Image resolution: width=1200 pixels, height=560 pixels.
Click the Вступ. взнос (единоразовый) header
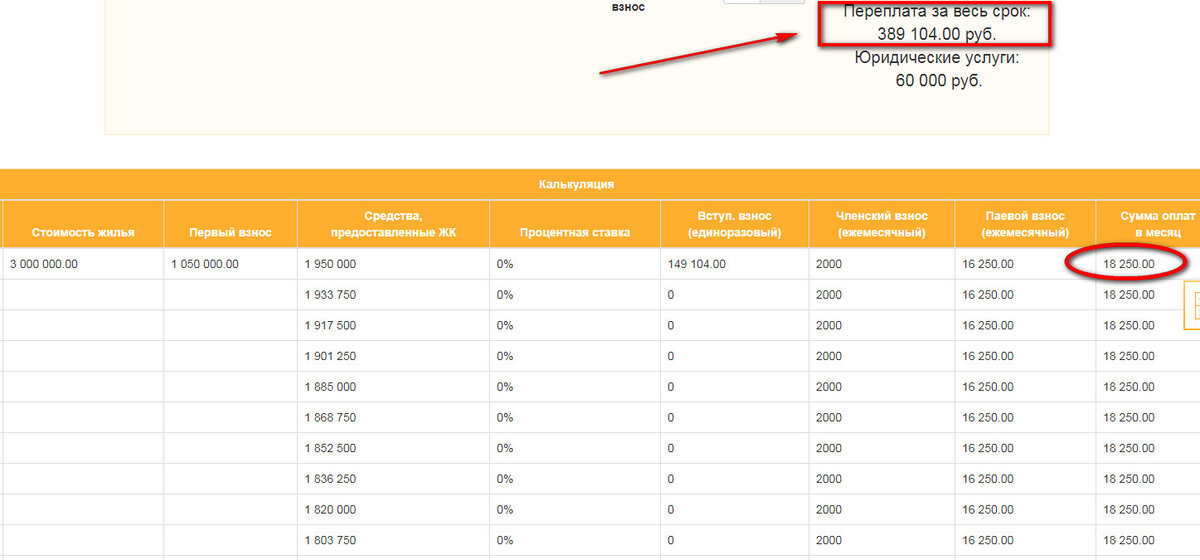click(x=735, y=224)
